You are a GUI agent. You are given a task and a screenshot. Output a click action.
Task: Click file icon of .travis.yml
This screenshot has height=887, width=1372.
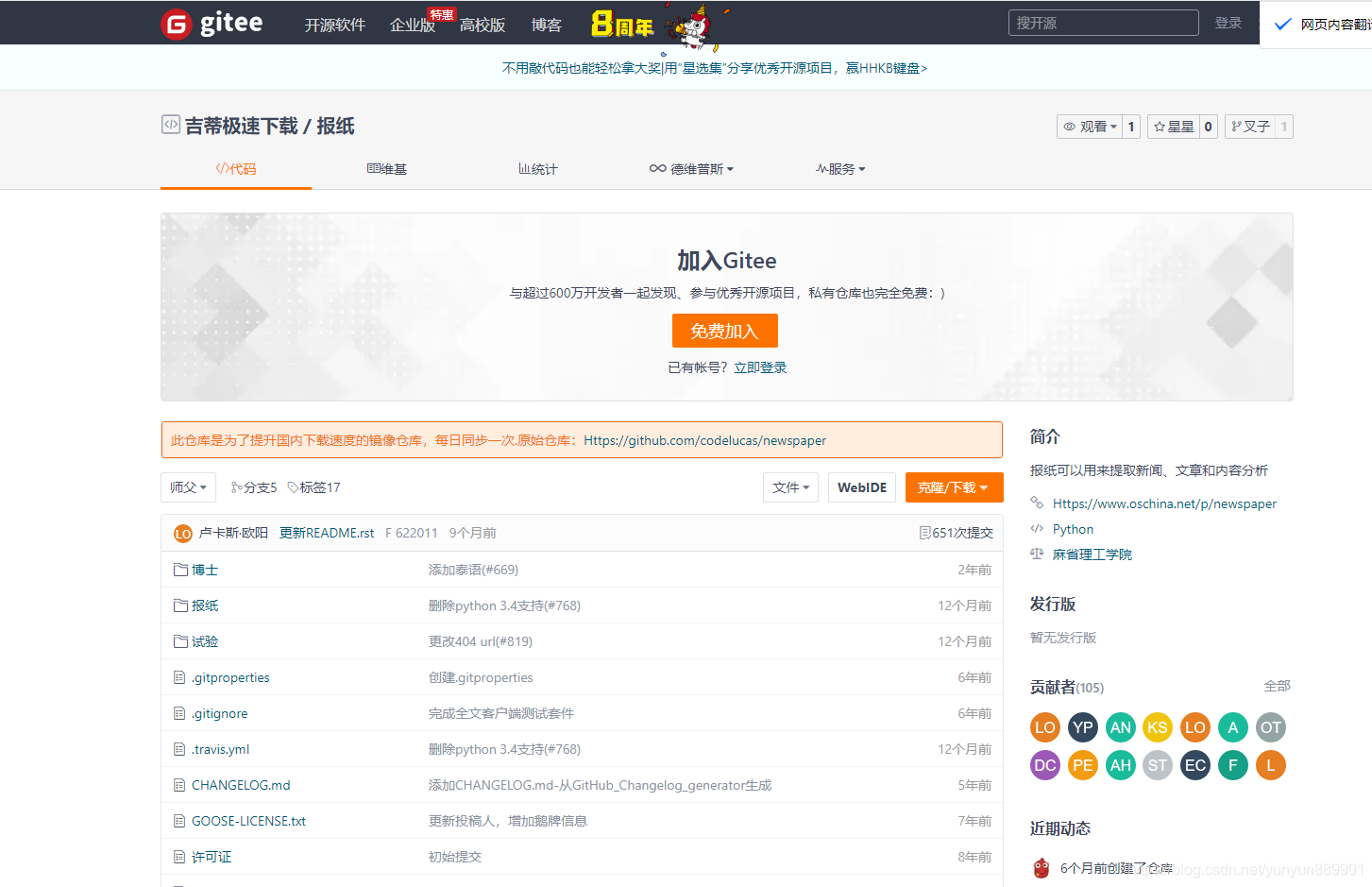tap(179, 749)
